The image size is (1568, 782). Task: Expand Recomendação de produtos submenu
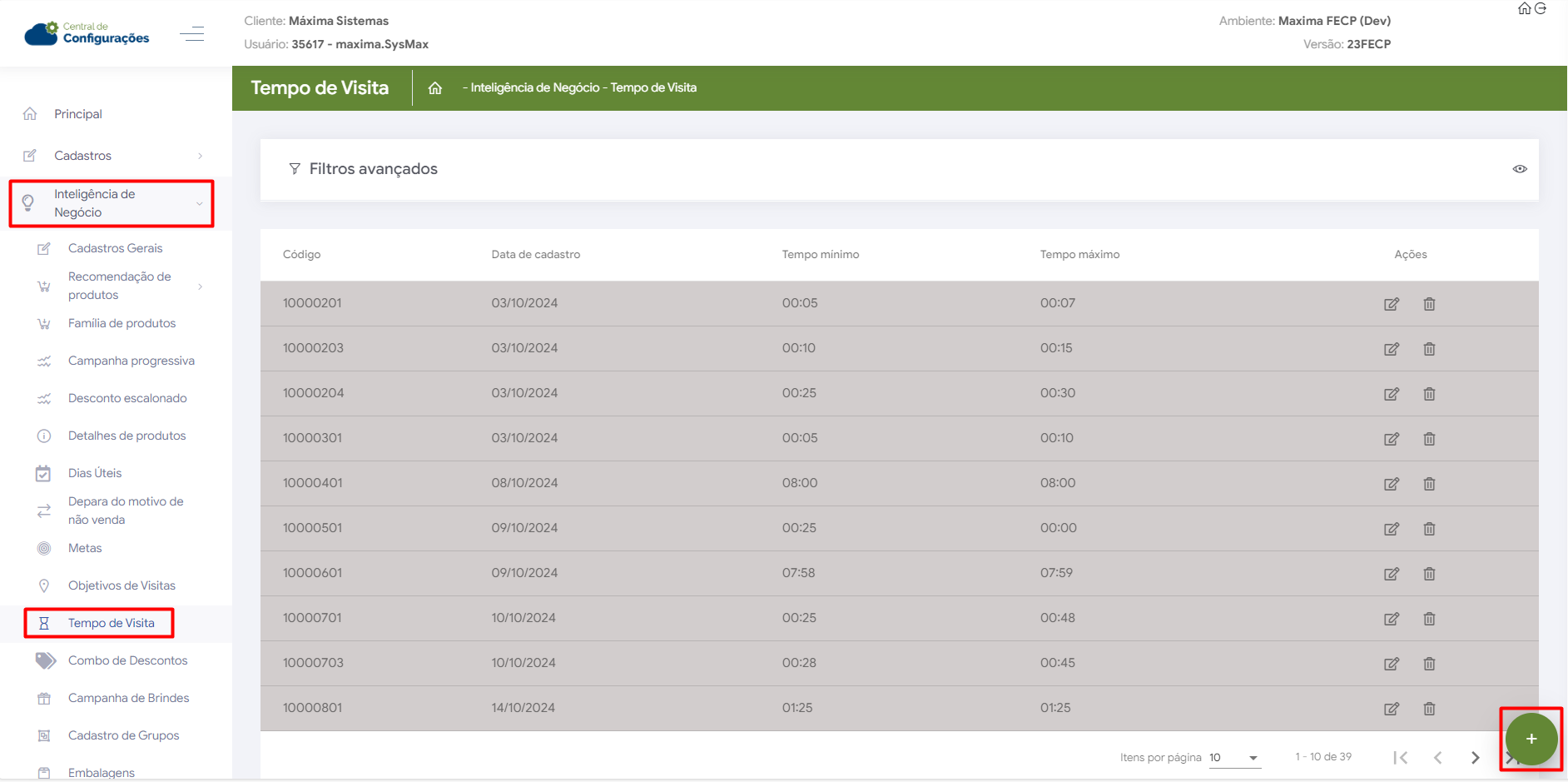click(121, 286)
